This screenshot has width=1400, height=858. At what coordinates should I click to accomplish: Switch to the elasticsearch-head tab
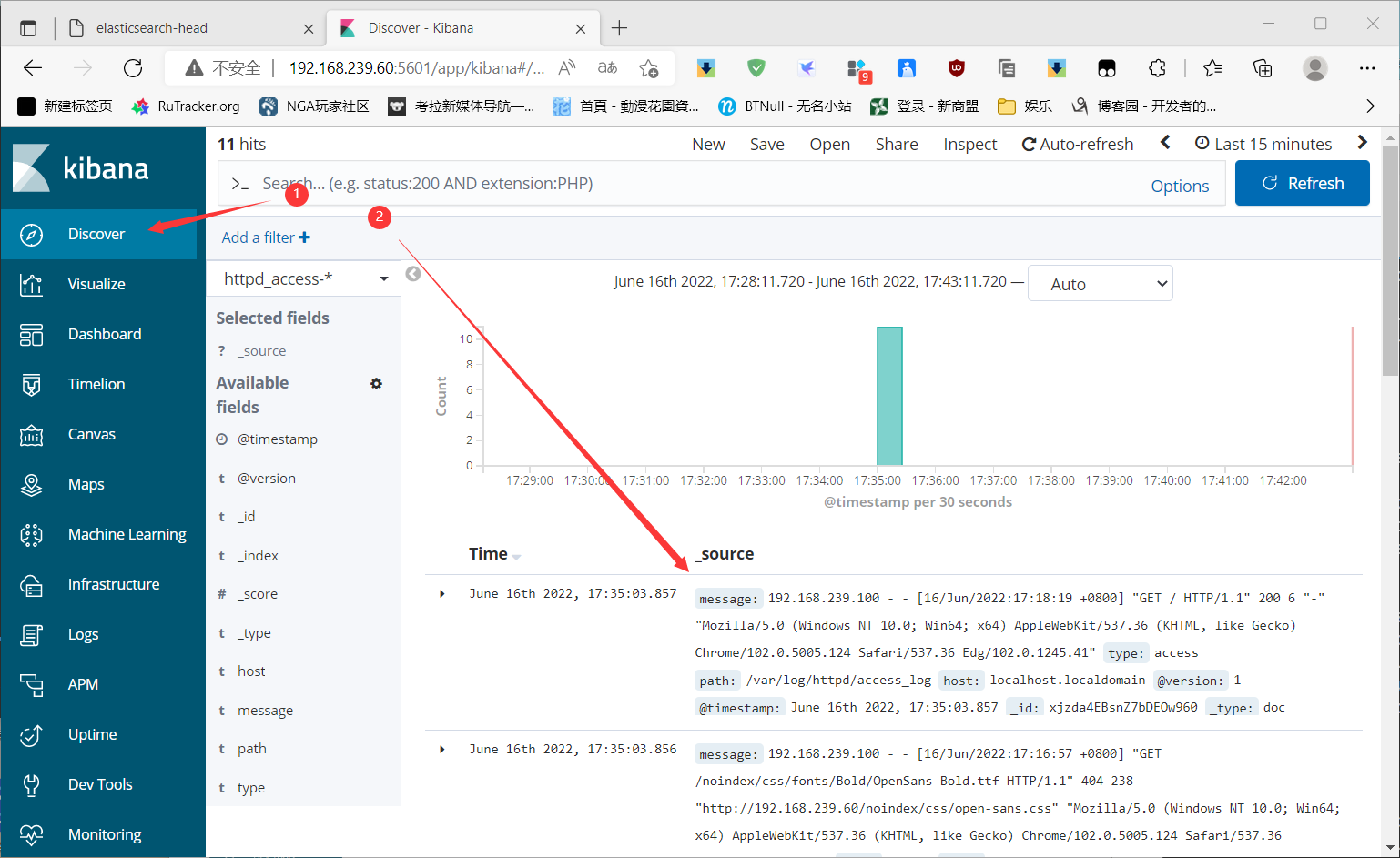point(191,28)
